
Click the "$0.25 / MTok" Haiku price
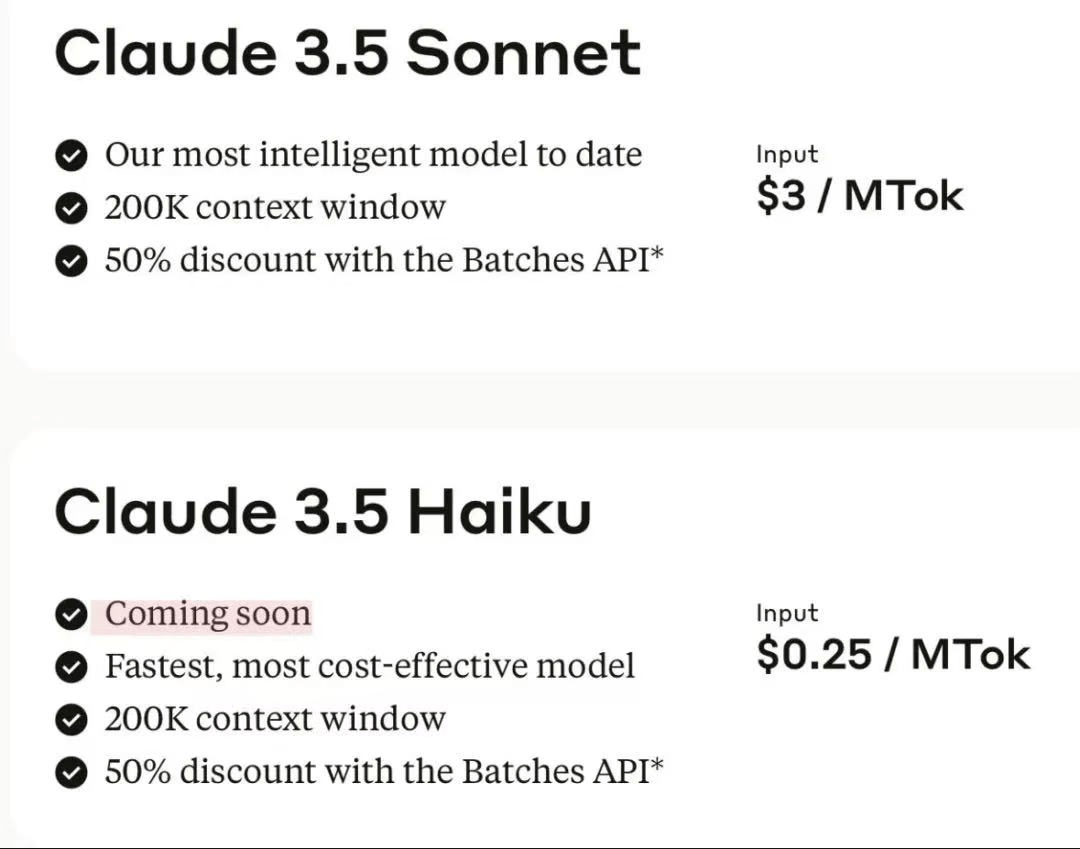892,654
